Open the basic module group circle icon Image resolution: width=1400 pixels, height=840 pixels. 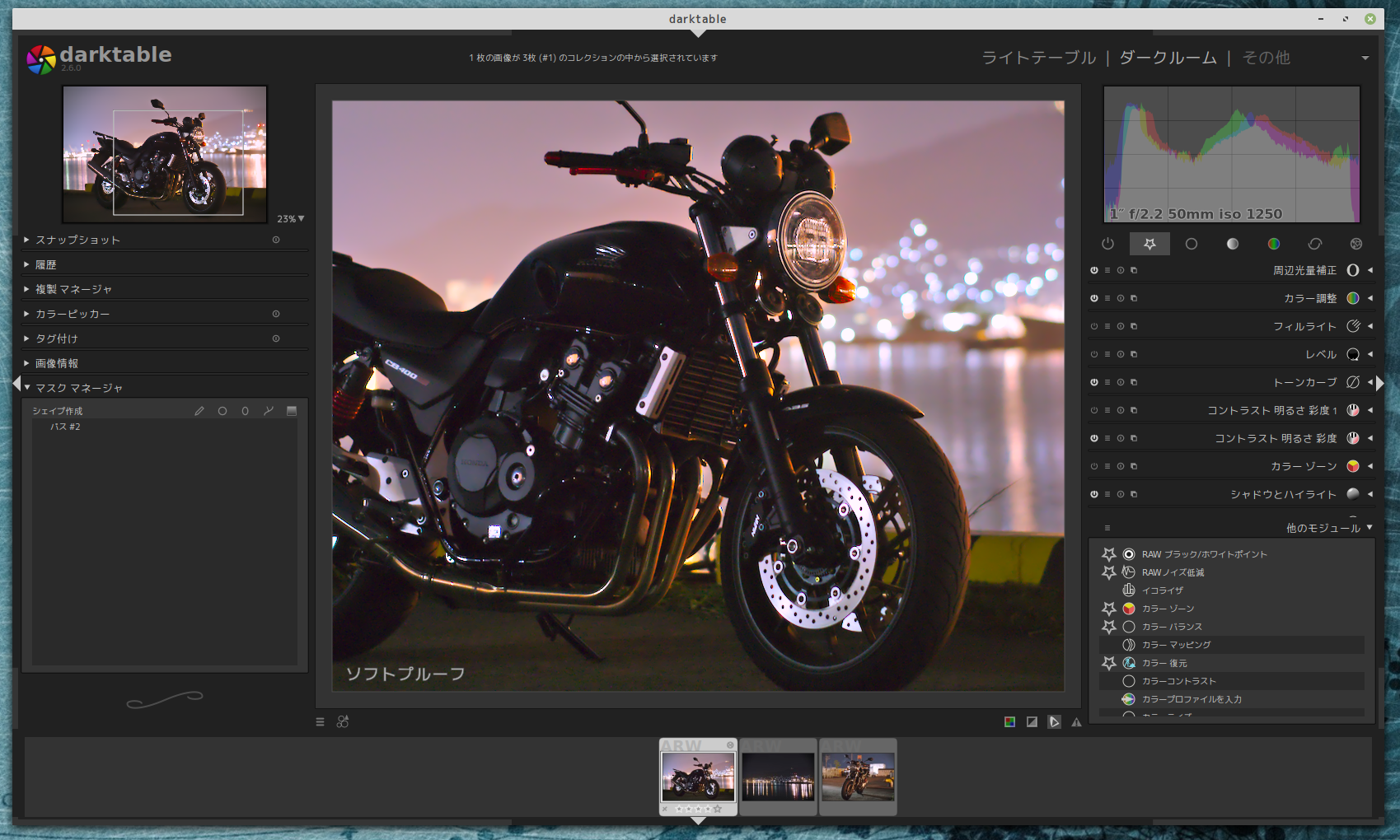click(x=1191, y=244)
